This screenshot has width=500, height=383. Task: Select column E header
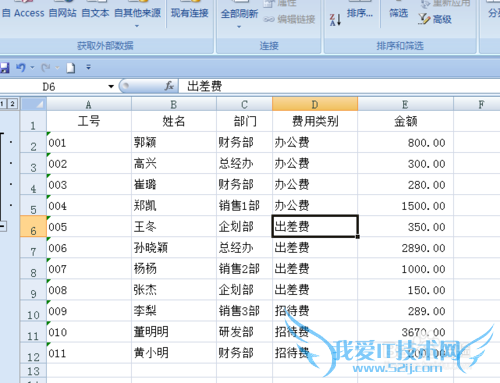(405, 104)
